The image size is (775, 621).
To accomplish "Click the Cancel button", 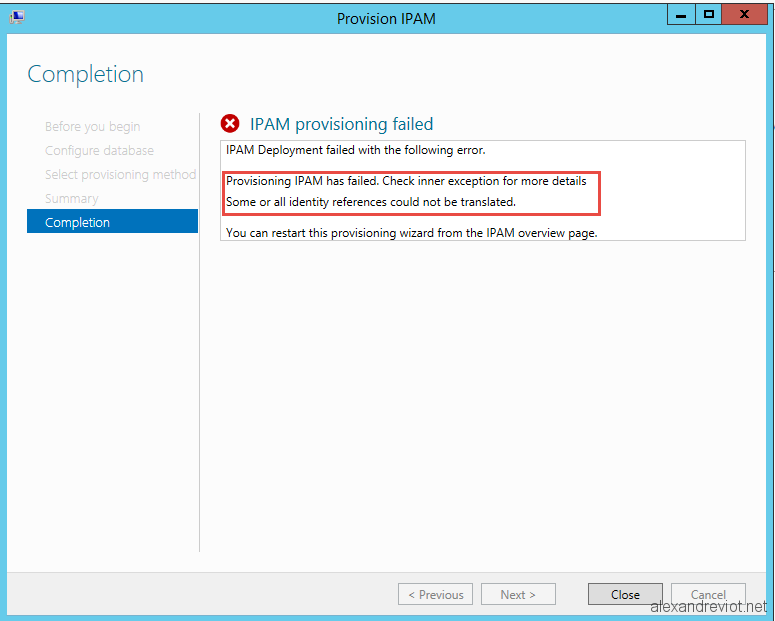I will coord(708,594).
